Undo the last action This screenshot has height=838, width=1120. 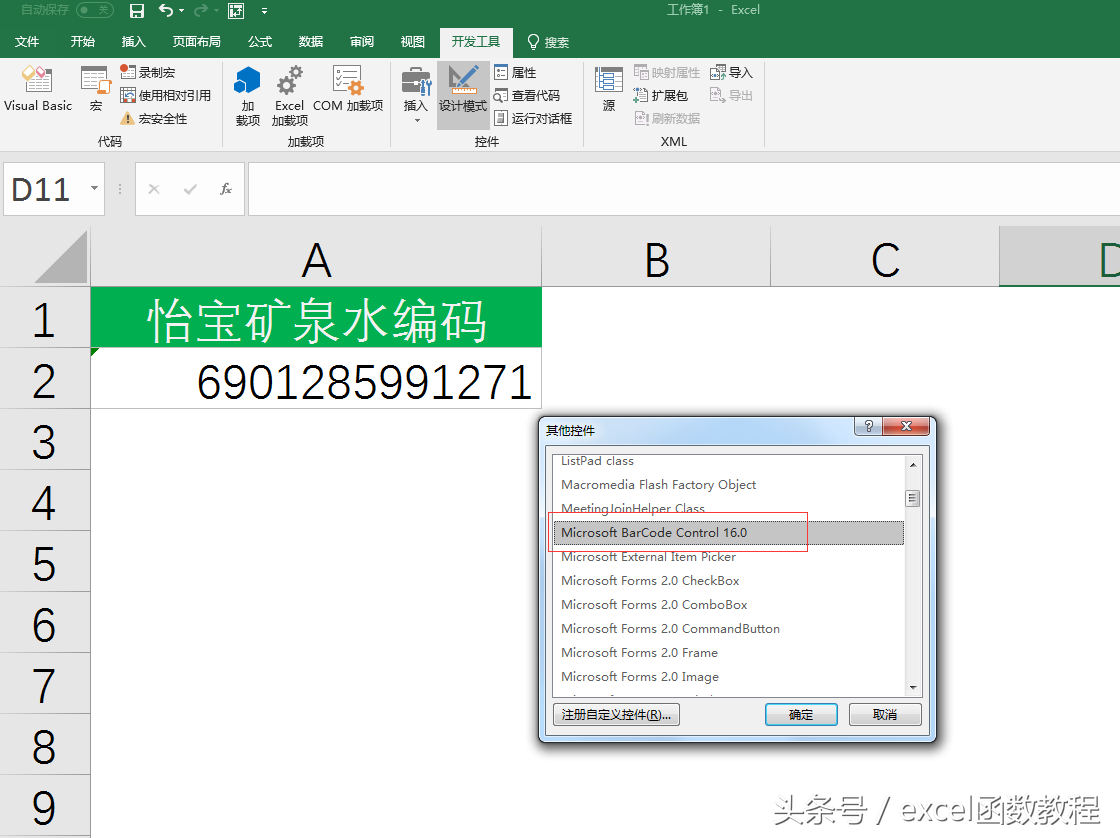pos(166,10)
